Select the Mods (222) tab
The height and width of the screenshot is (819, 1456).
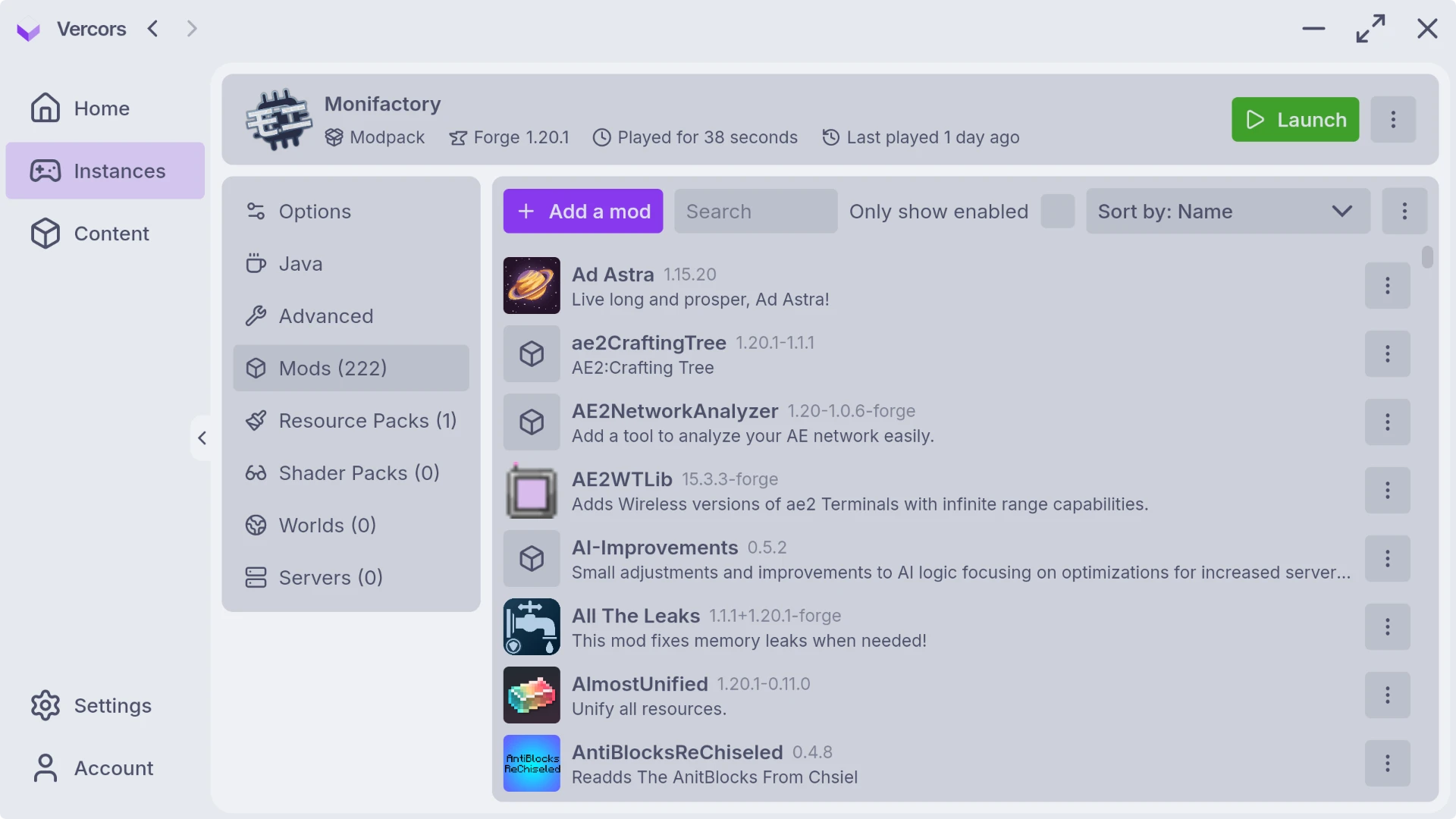pos(351,369)
